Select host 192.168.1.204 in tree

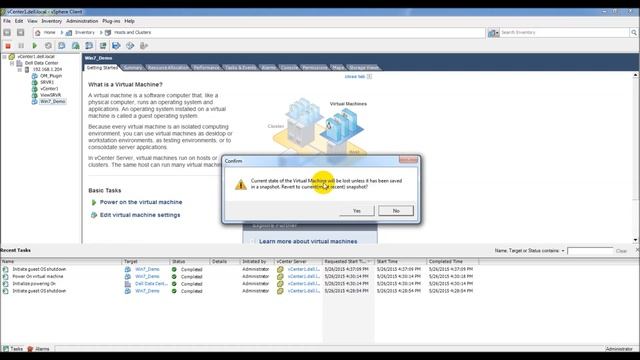tap(47, 69)
